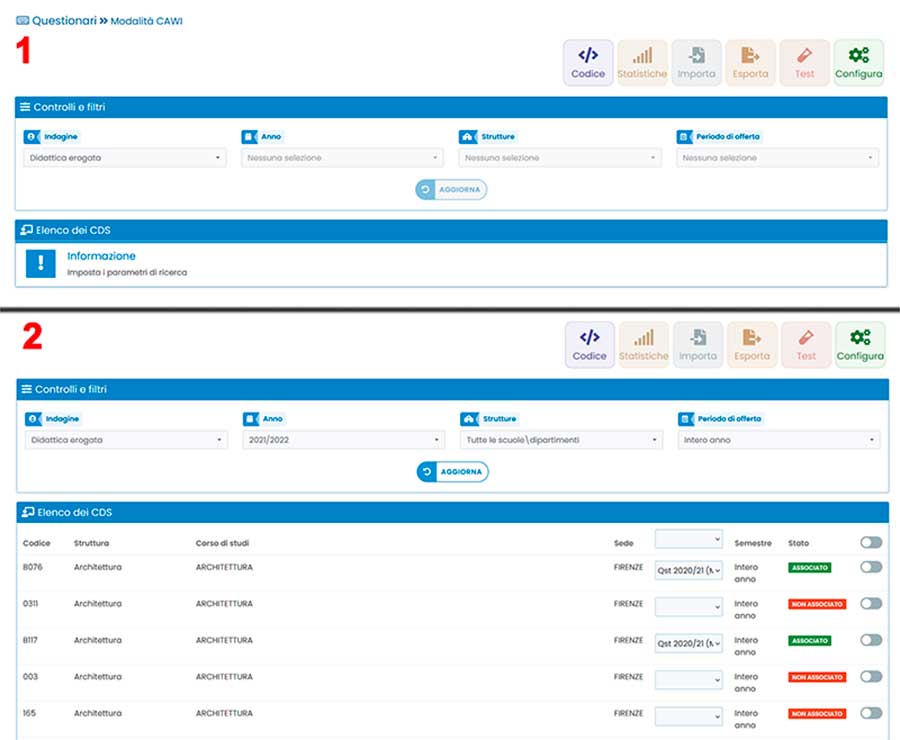Open the Anno dropdown showing 2021/2022

[343, 440]
